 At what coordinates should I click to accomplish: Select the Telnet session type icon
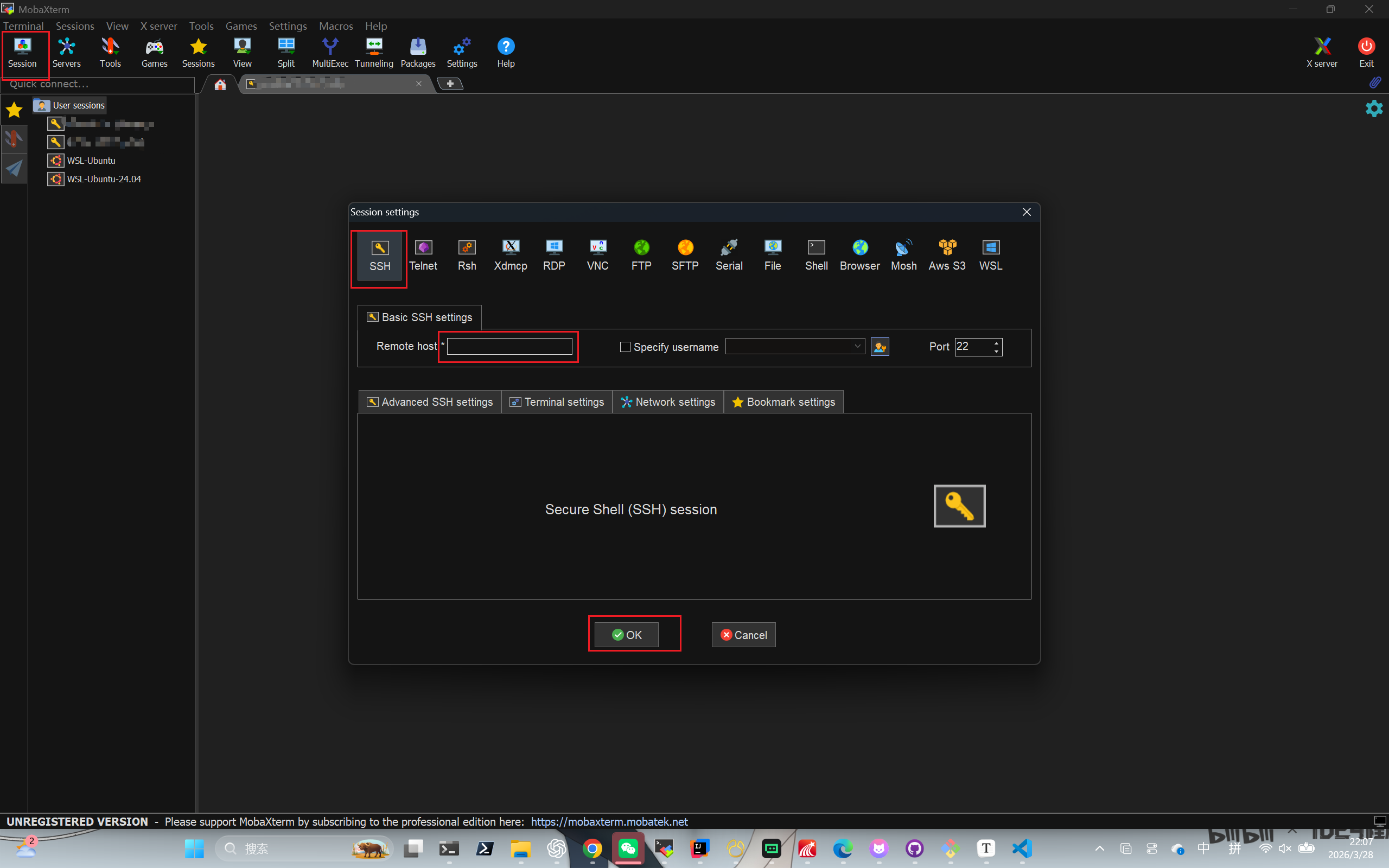423,254
